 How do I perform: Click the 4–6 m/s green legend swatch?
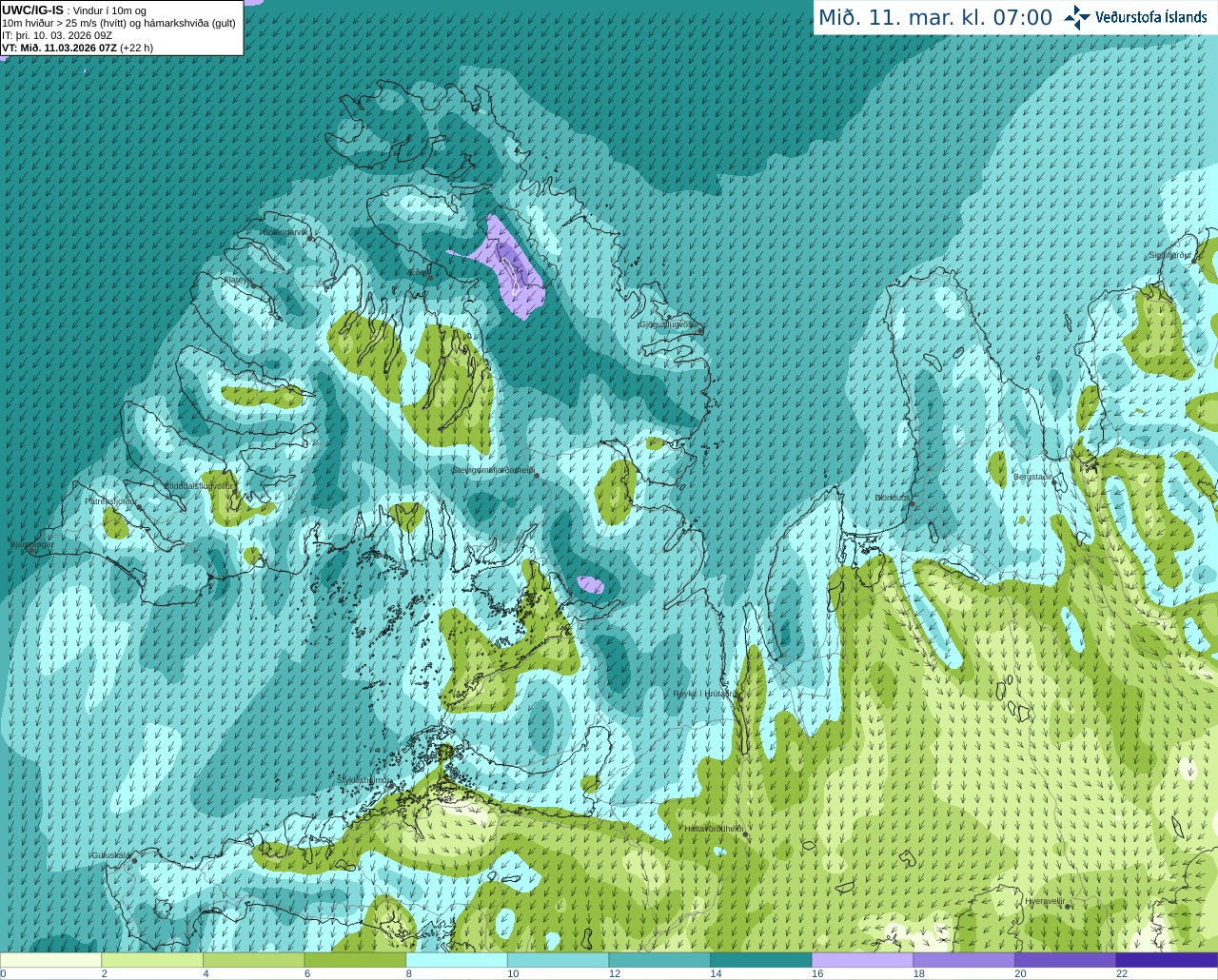pyautogui.click(x=253, y=960)
